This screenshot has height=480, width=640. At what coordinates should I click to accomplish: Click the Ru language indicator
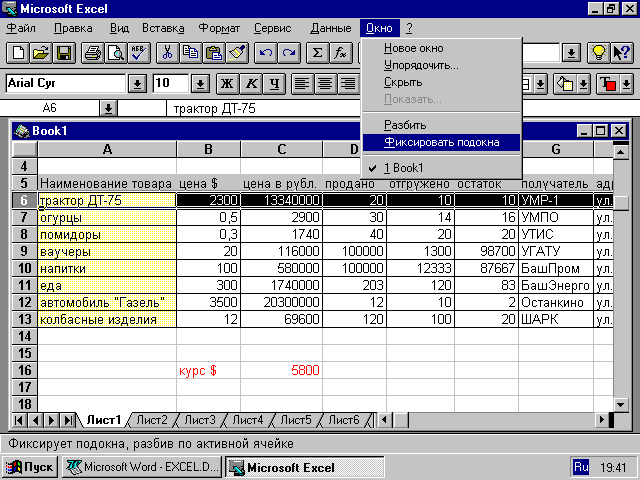pyautogui.click(x=581, y=467)
